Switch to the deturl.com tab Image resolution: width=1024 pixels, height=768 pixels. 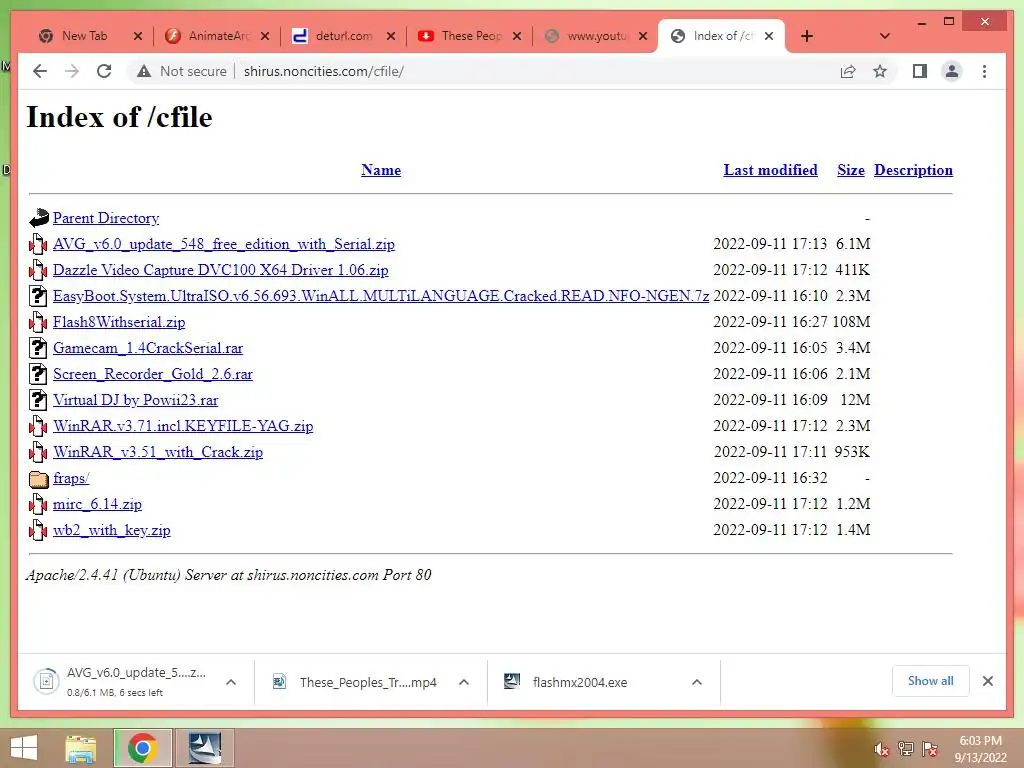pyautogui.click(x=344, y=36)
